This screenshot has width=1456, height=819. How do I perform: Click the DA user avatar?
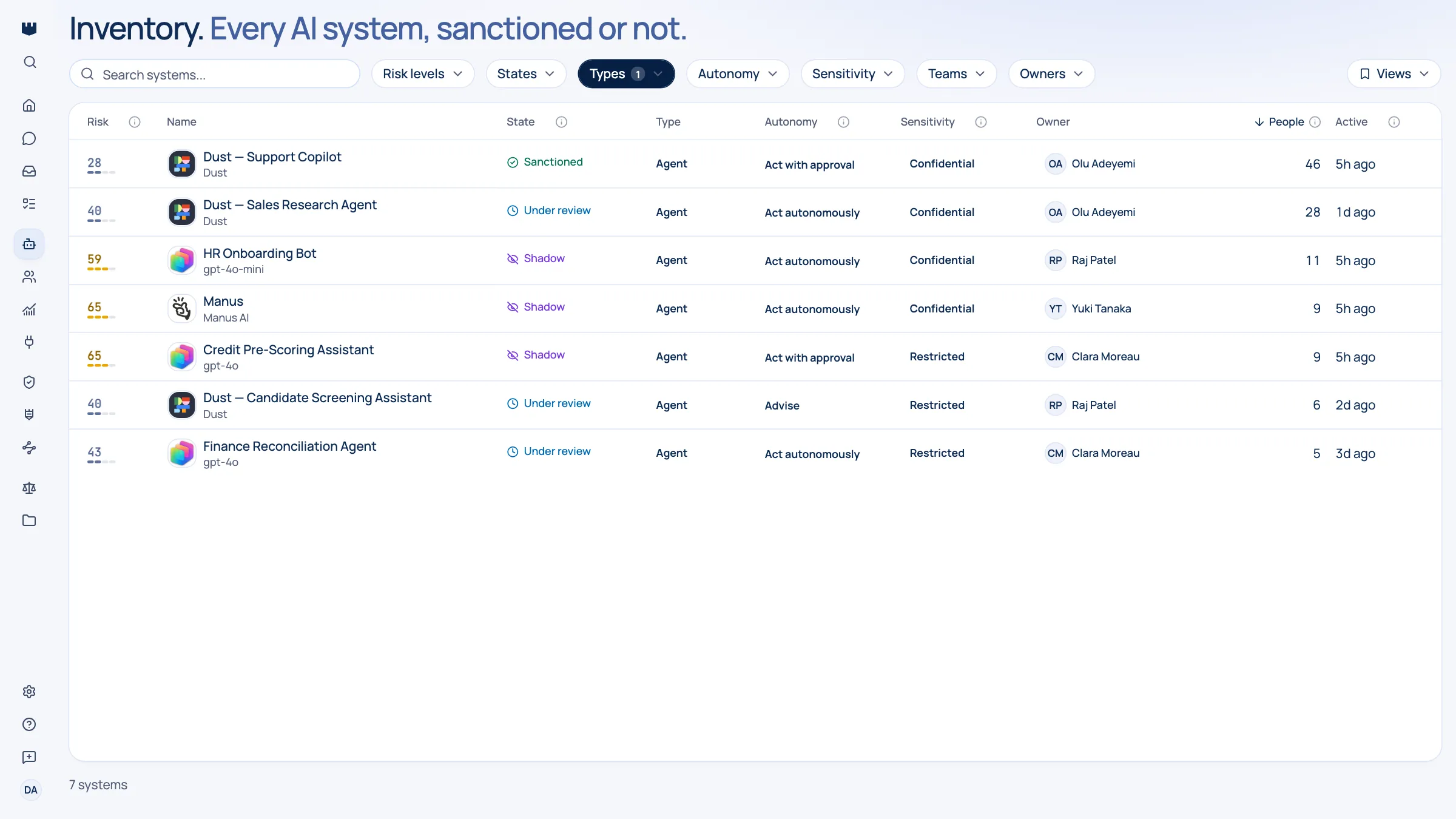tap(30, 790)
